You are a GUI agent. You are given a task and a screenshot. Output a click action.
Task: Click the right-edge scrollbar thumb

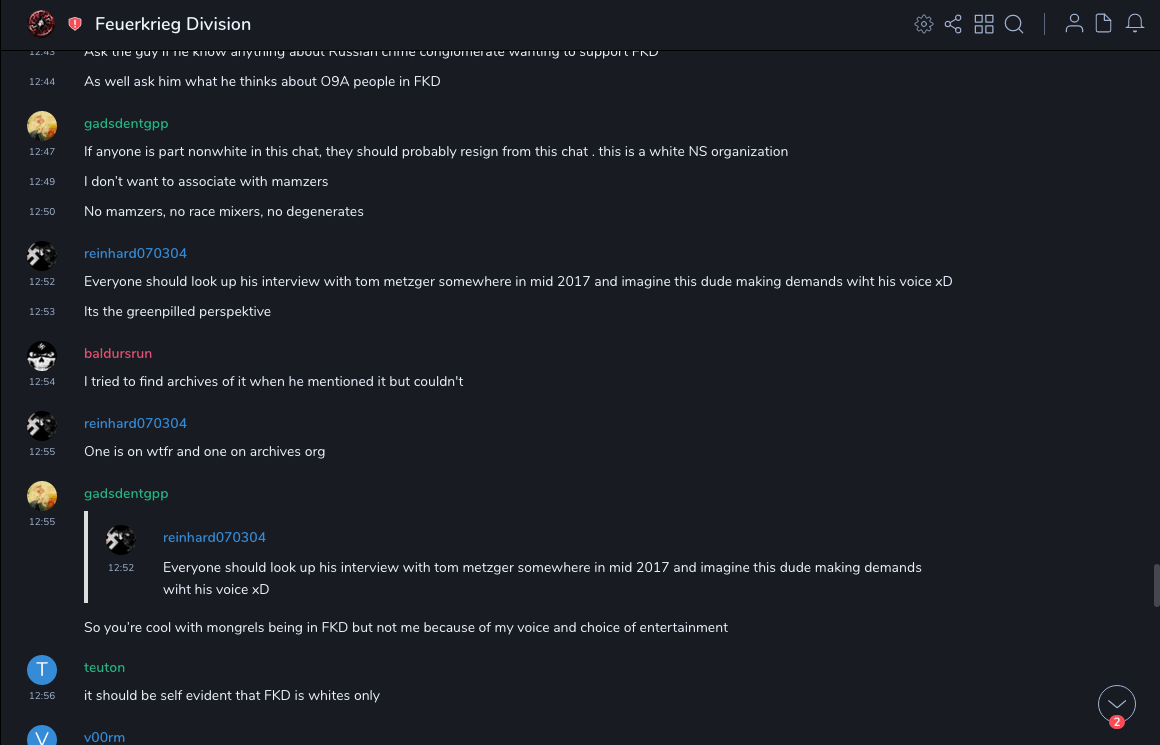[x=1156, y=585]
